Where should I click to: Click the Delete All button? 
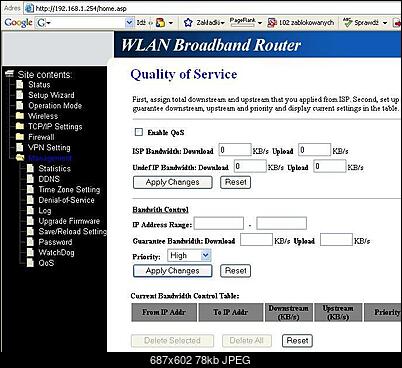coord(247,341)
